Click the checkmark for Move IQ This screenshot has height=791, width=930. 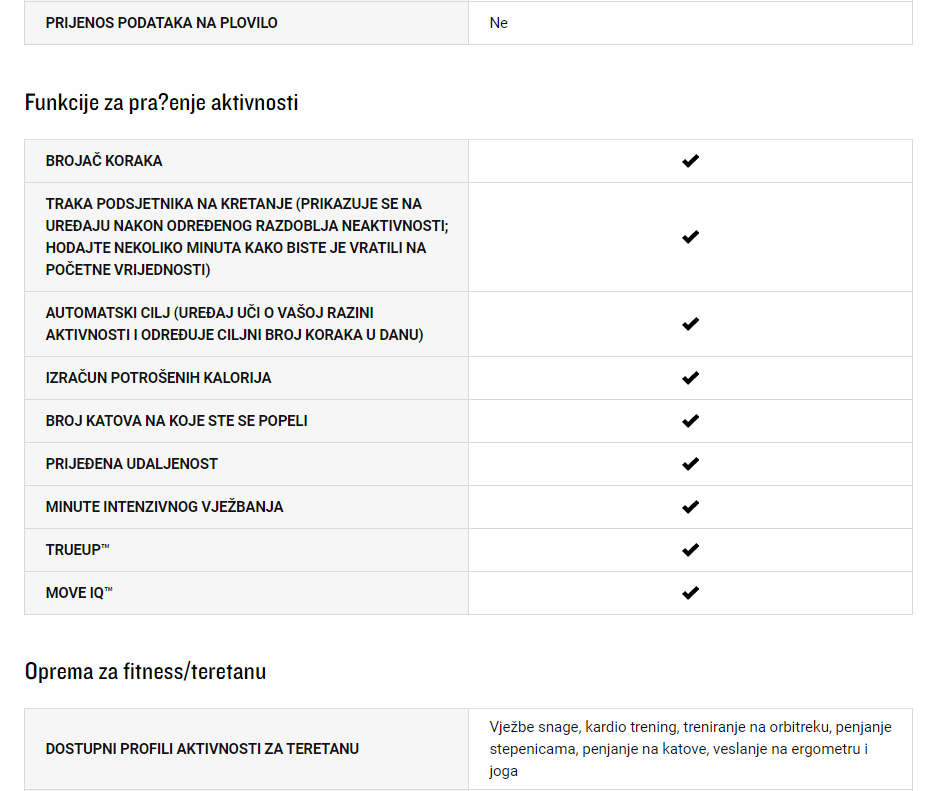690,593
